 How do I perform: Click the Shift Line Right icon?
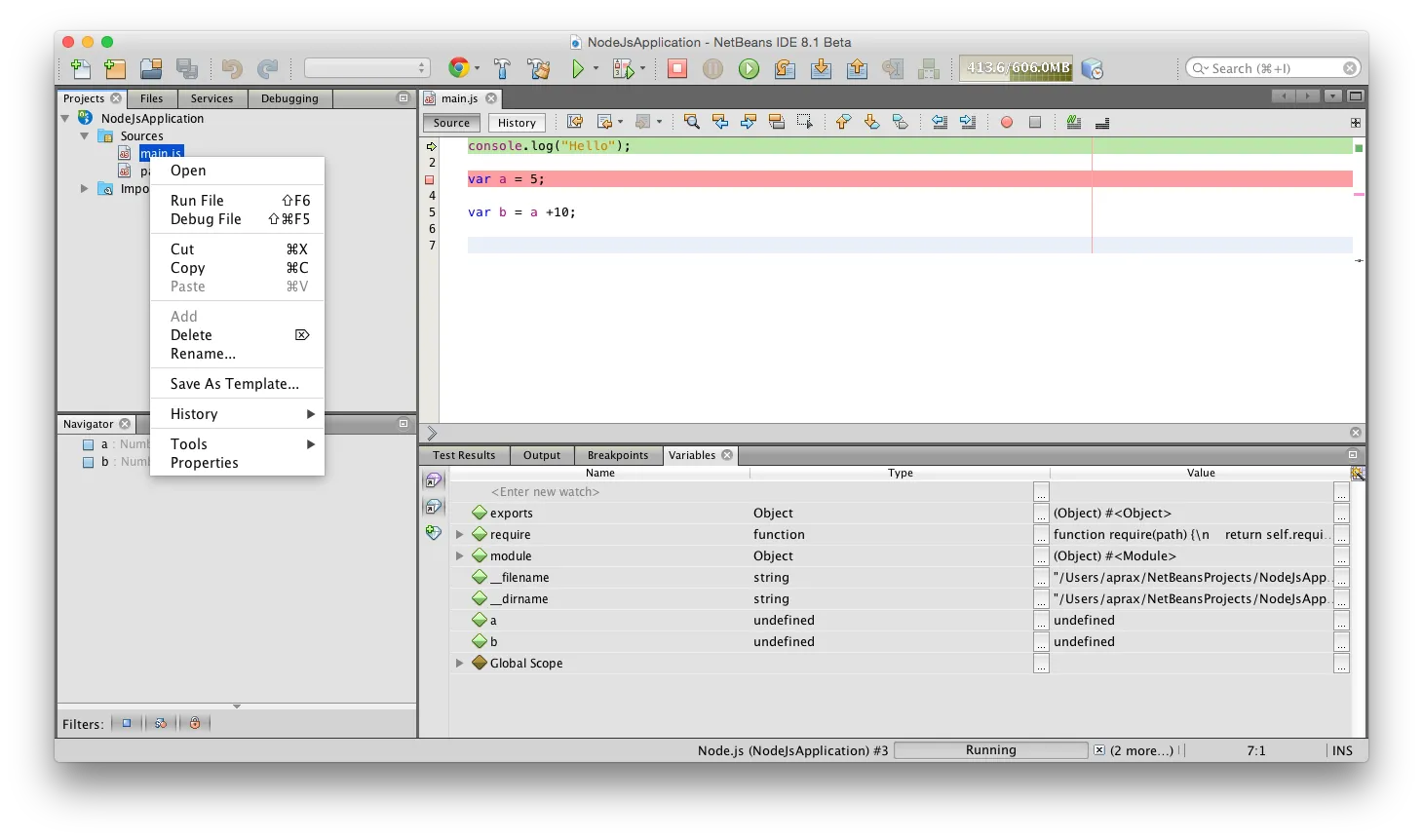point(968,122)
